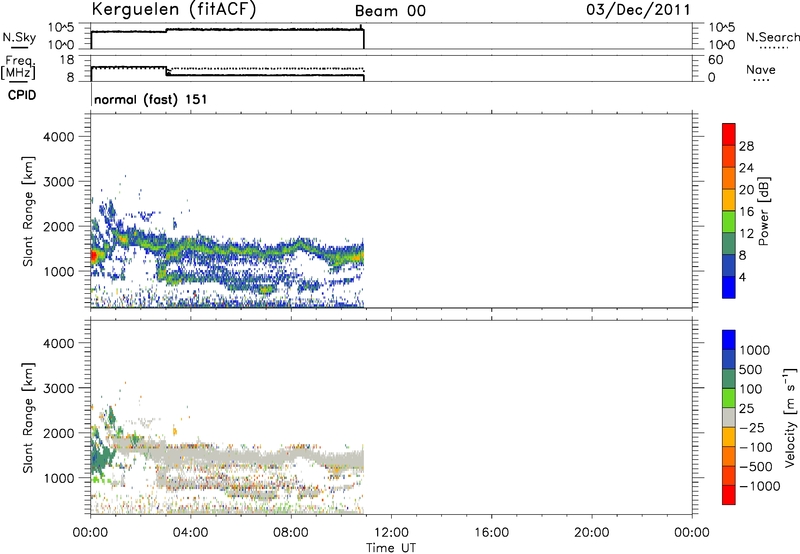Click the "3000" tick of the velocity panel
The height and width of the screenshot is (554, 800).
coord(59,388)
